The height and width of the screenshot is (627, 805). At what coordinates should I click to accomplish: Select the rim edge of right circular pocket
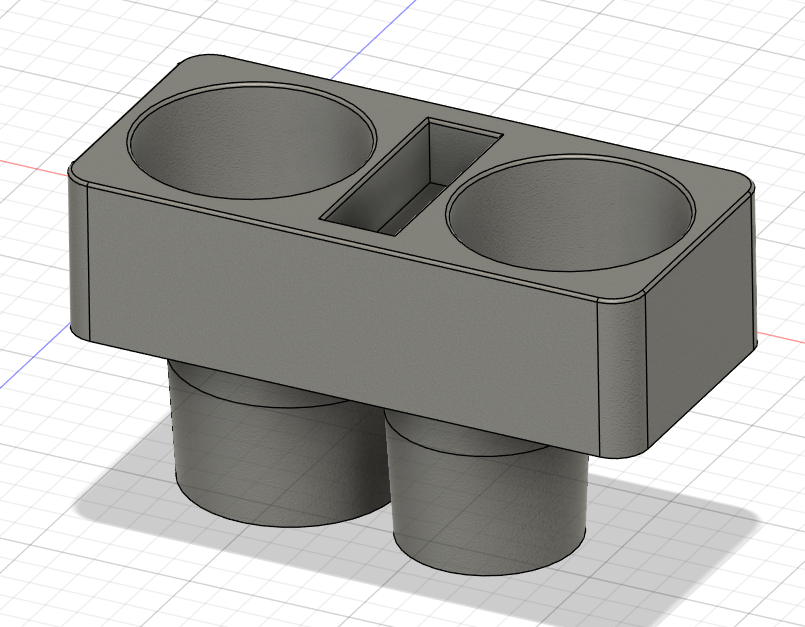pyautogui.click(x=570, y=212)
